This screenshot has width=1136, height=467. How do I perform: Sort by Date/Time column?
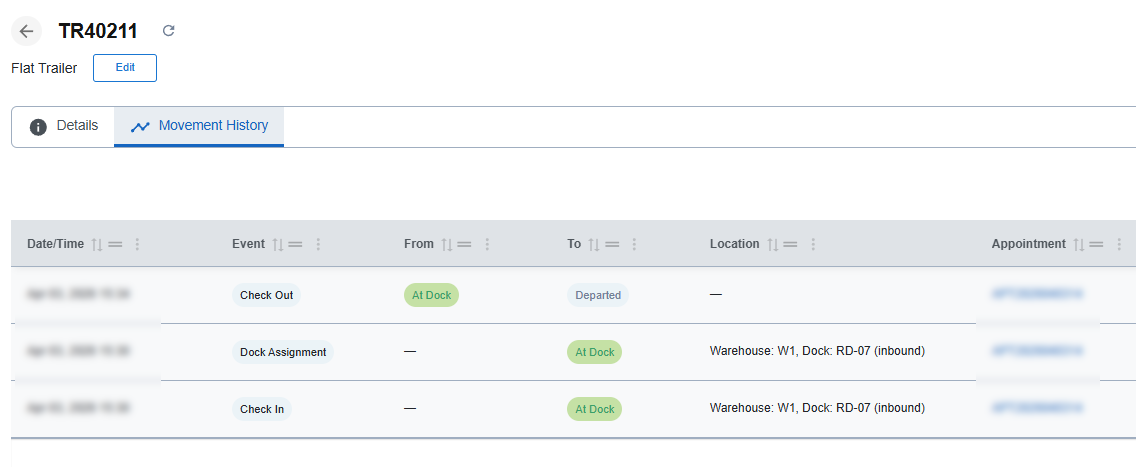point(97,244)
